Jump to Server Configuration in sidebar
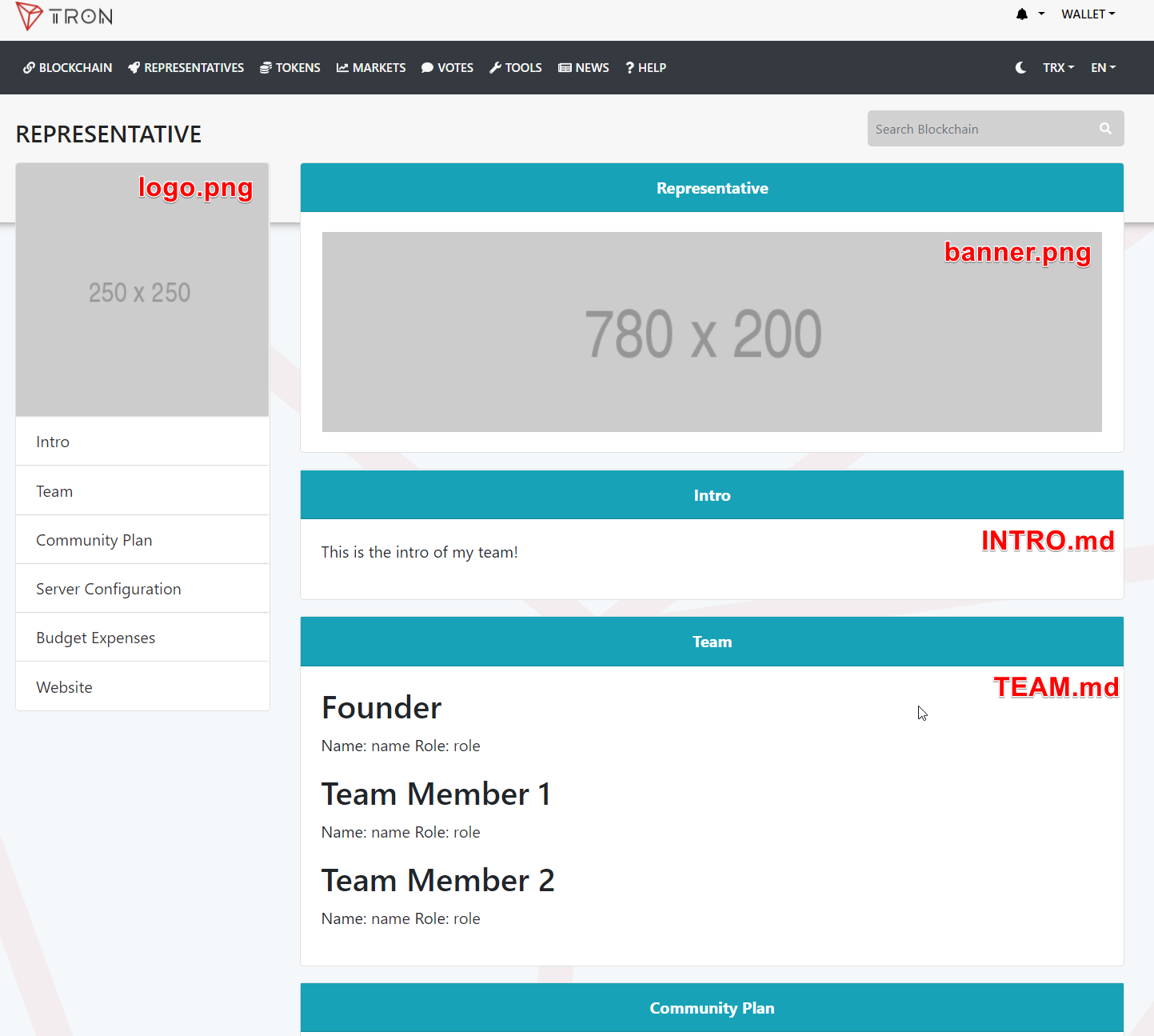The image size is (1154, 1036). pyautogui.click(x=142, y=589)
